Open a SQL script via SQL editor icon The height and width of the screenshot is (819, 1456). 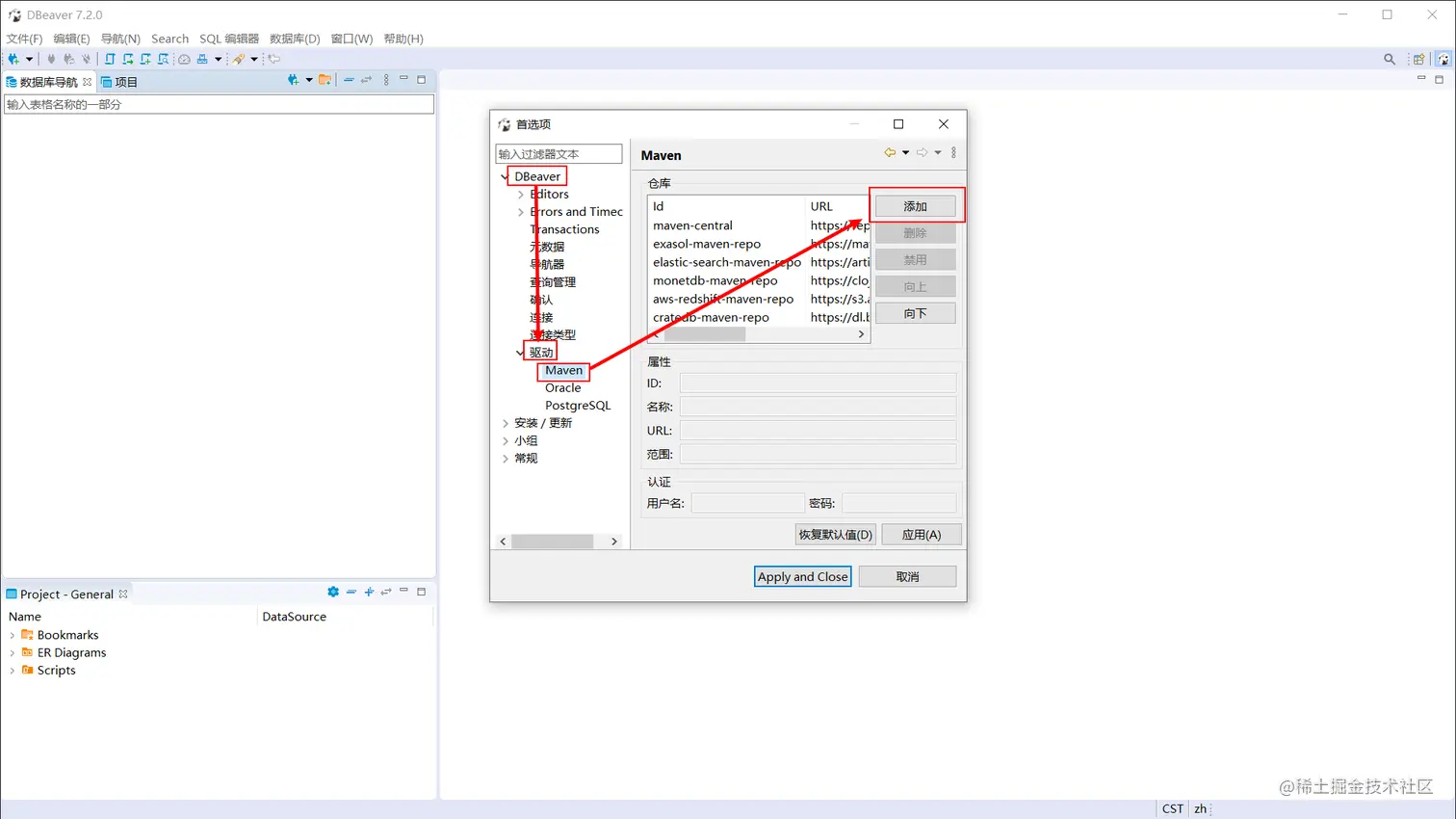coord(110,59)
